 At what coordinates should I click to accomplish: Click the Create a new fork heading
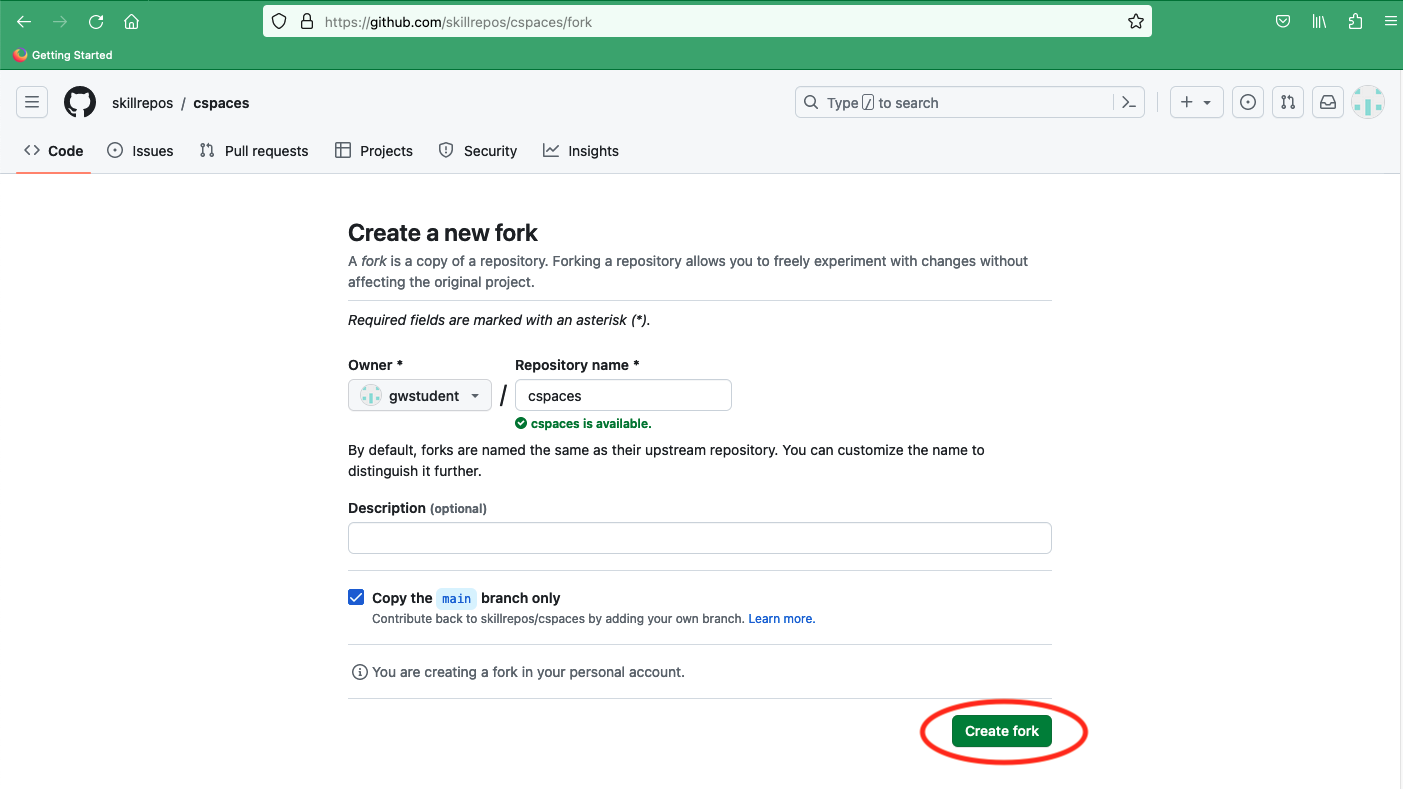(x=443, y=233)
